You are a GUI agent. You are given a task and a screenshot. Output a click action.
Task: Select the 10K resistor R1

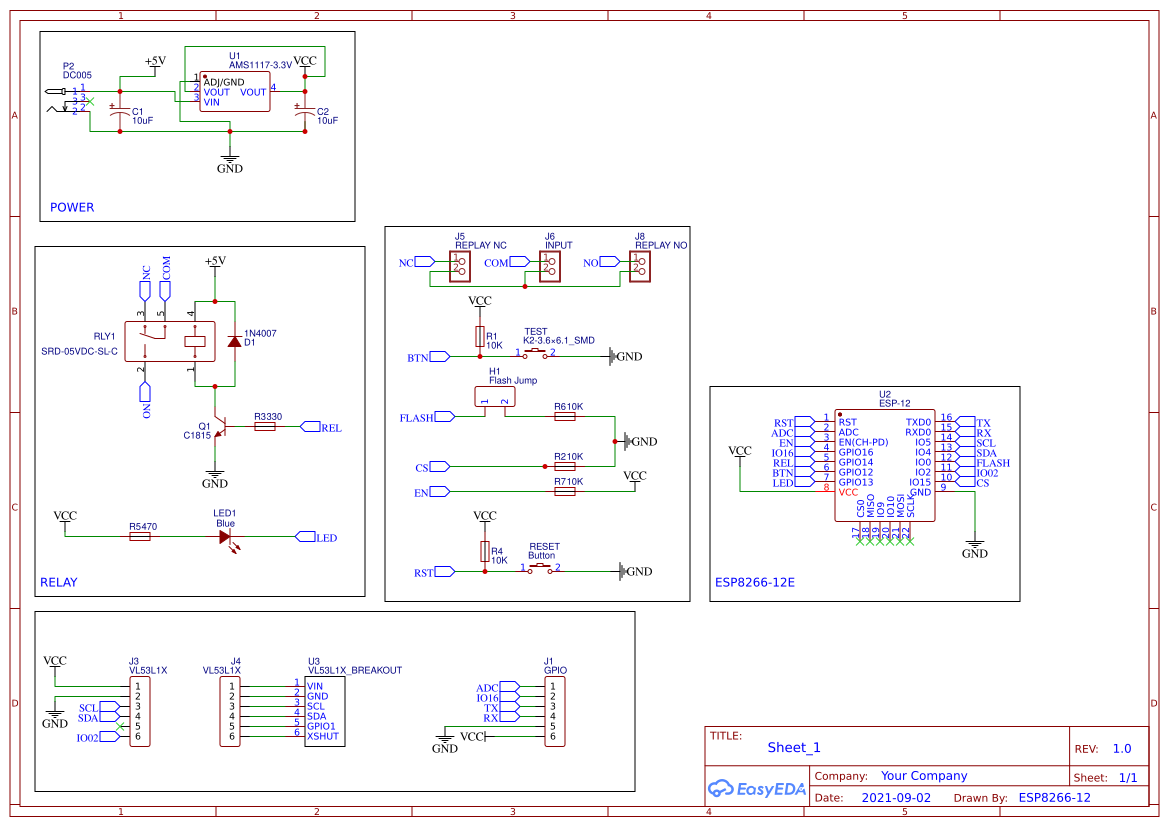pyautogui.click(x=478, y=336)
